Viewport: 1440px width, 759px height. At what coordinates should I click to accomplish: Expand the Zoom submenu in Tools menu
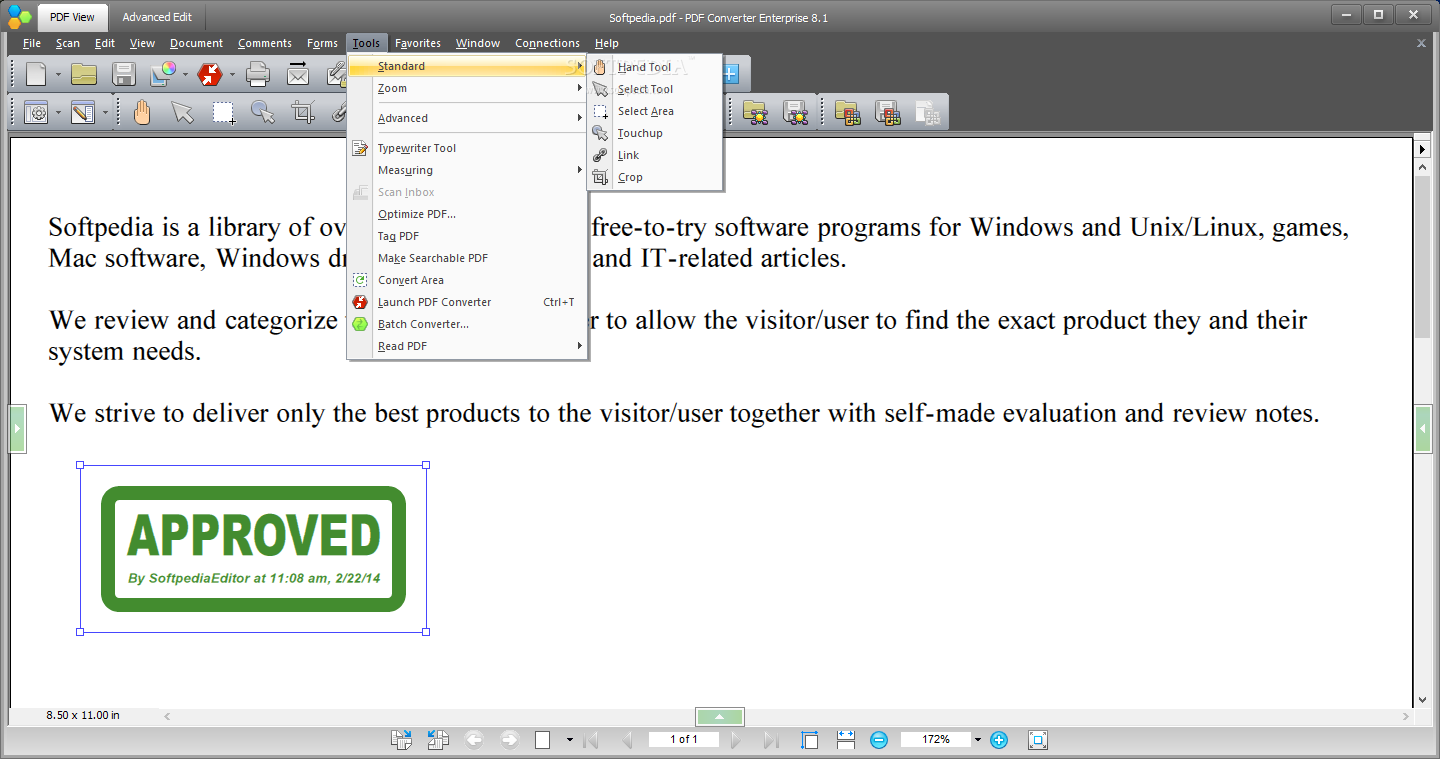point(467,88)
